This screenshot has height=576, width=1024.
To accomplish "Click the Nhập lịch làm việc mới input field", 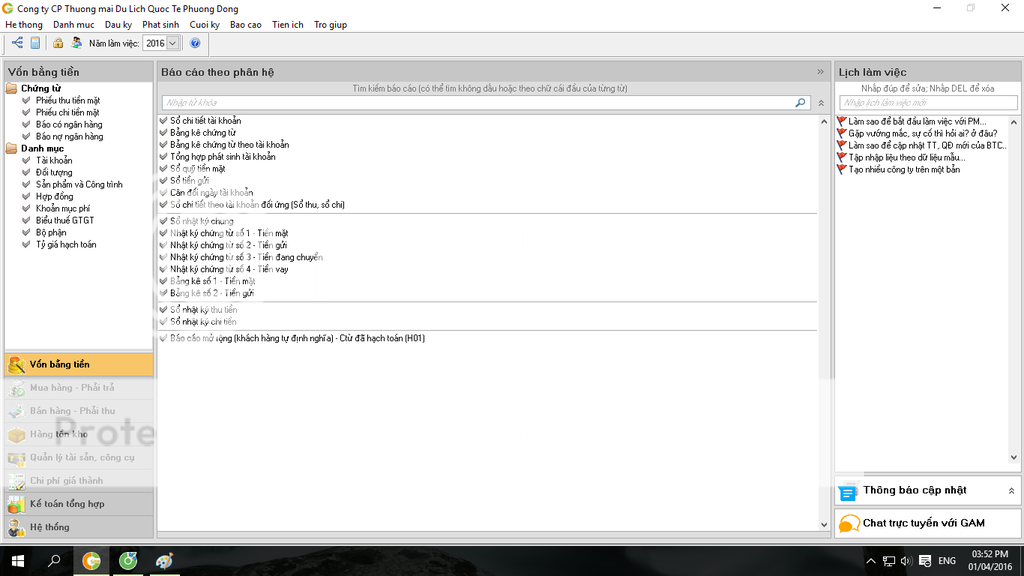I will point(928,103).
